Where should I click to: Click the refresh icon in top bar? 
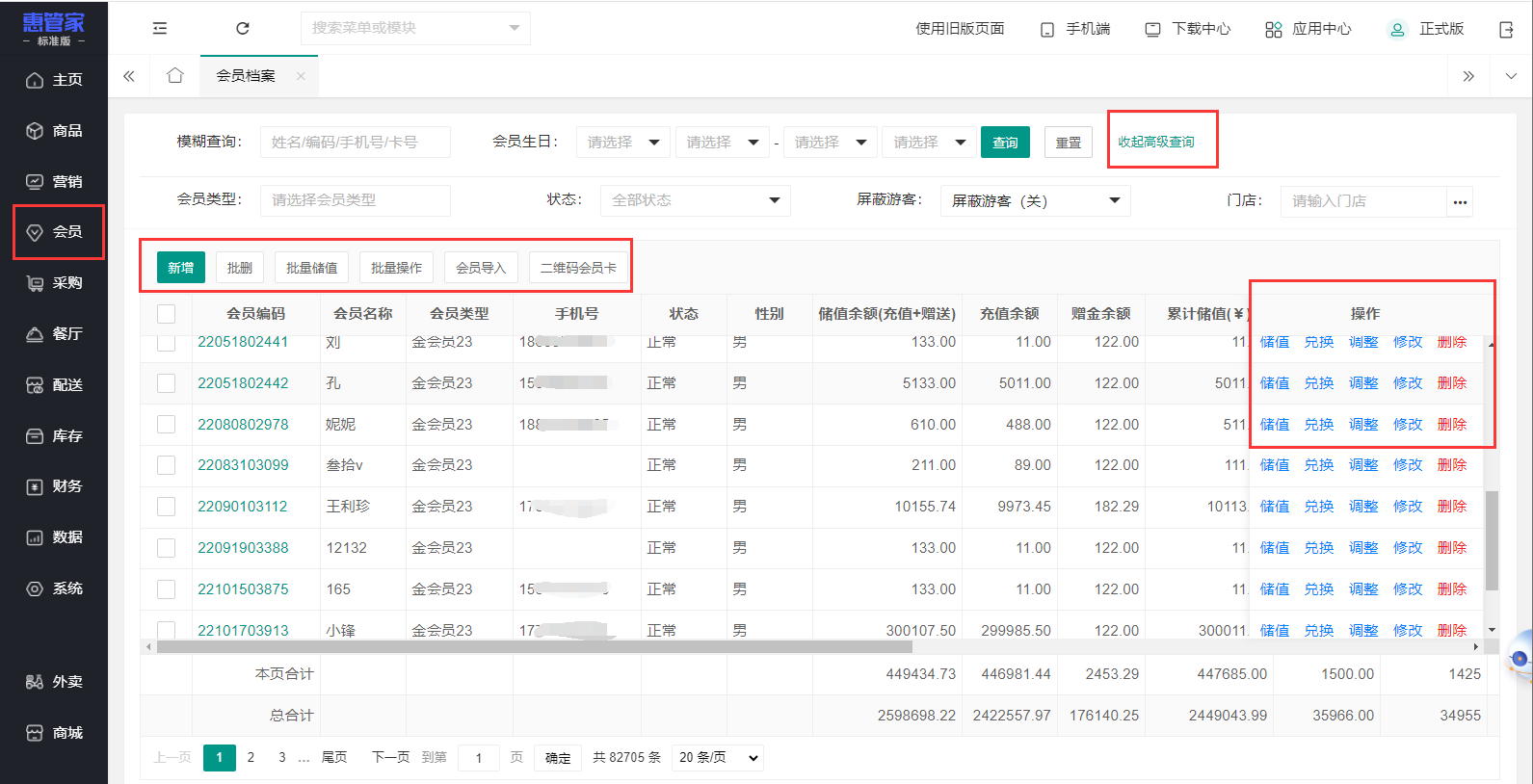pyautogui.click(x=243, y=28)
